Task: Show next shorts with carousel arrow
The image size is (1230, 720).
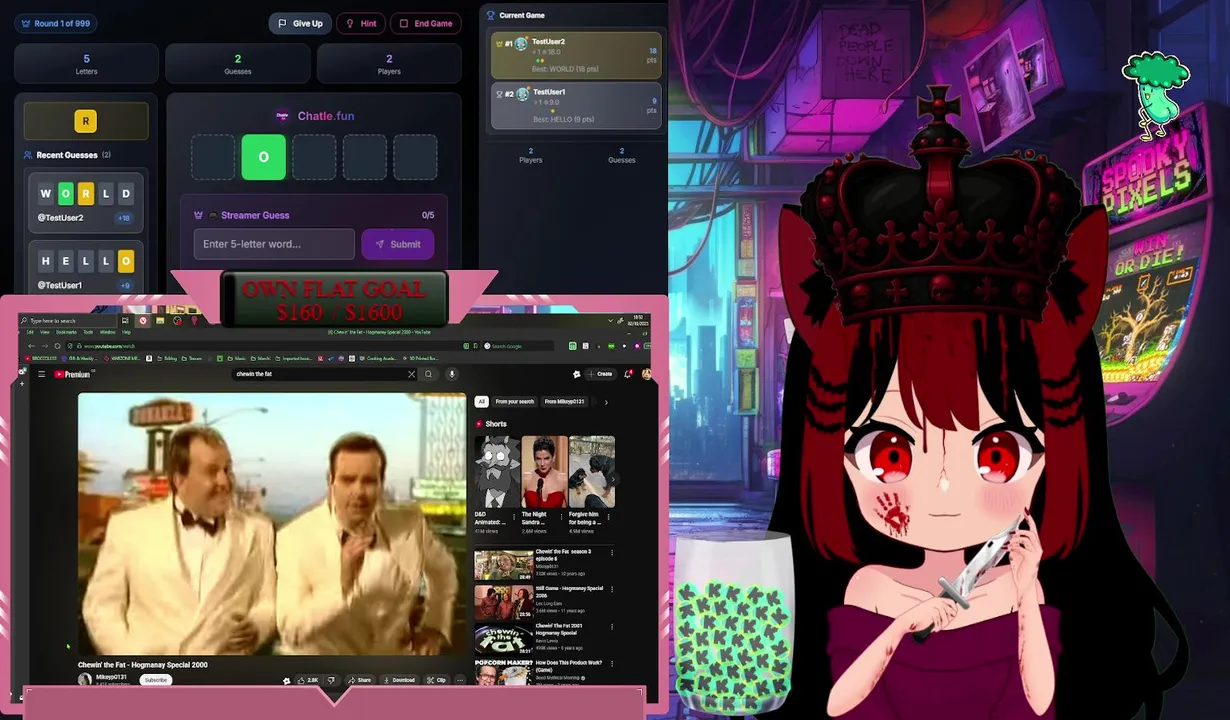Action: [x=612, y=479]
